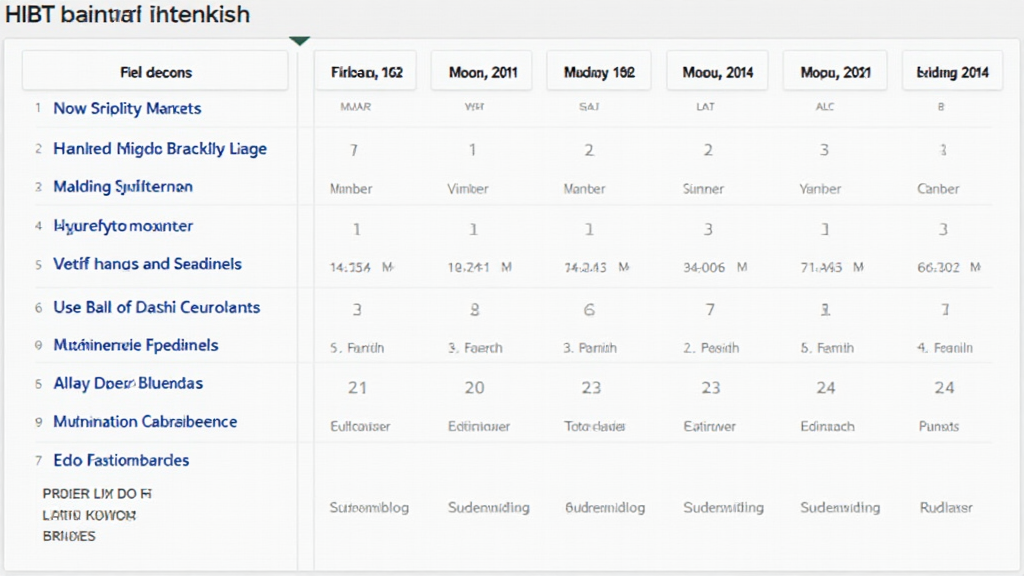Click the 'Fiel decons' header button
Screen dimensions: 1024x576
tap(155, 72)
